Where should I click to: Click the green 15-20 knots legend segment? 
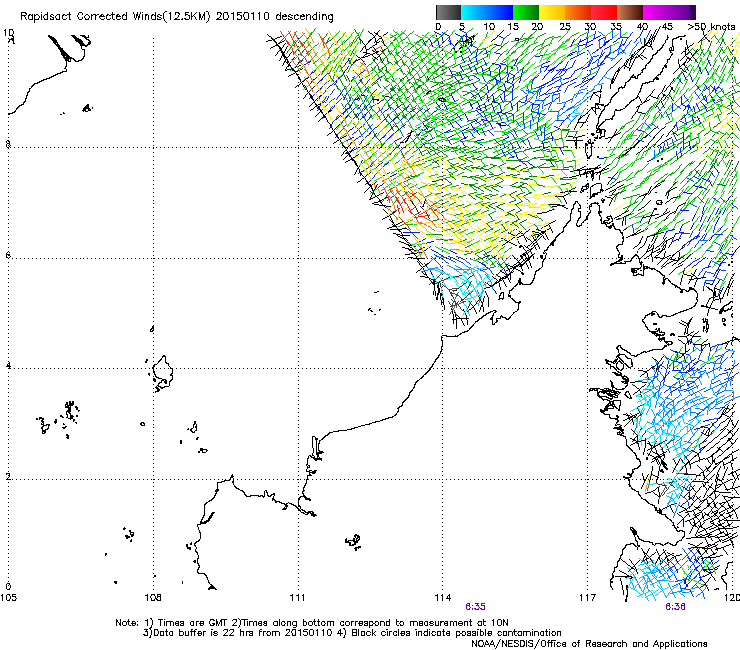(526, 12)
